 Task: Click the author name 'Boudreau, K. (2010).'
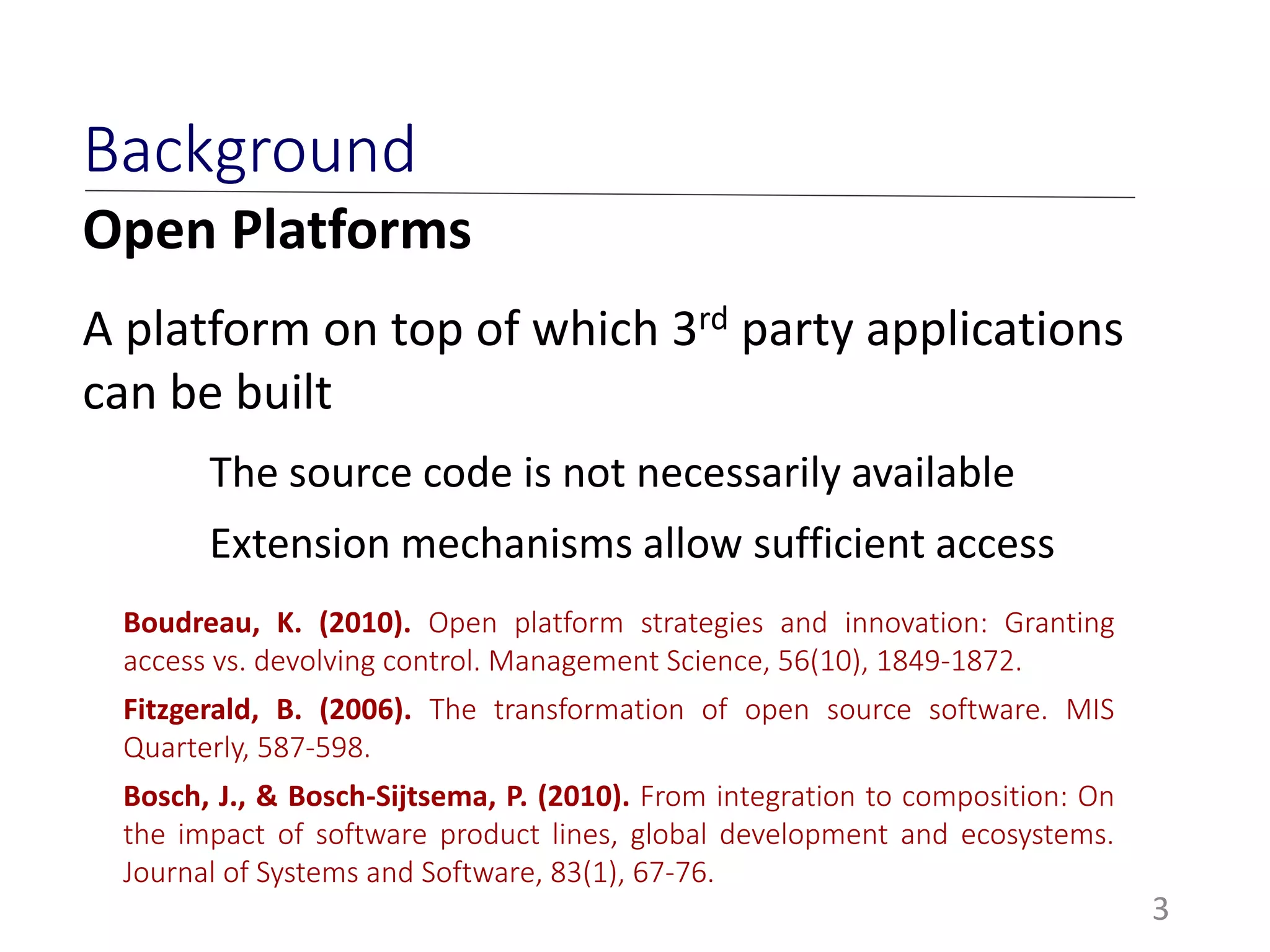coord(267,623)
